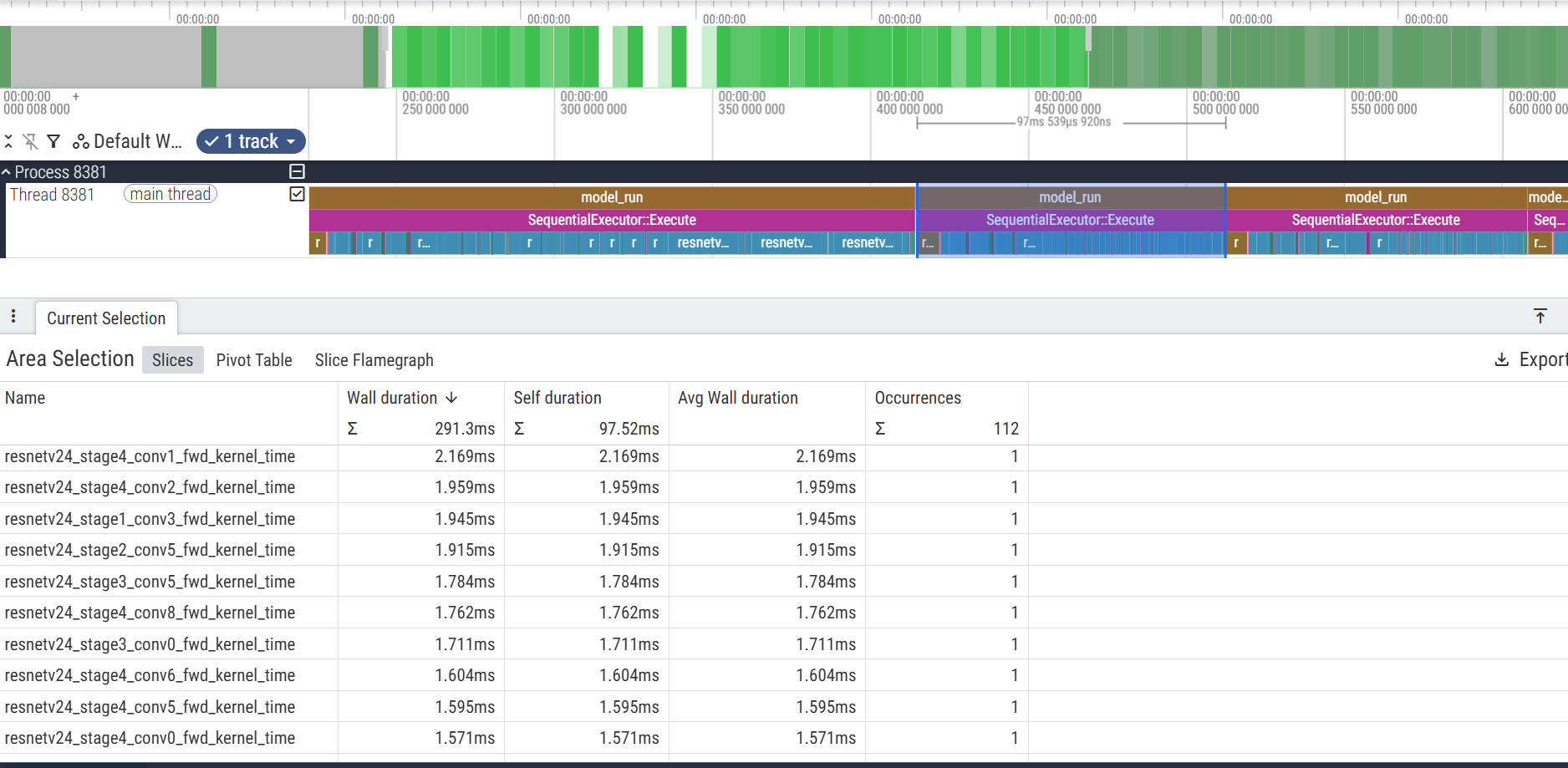Open the track filter funnel icon
Viewport: 1568px width, 768px height.
[x=53, y=141]
